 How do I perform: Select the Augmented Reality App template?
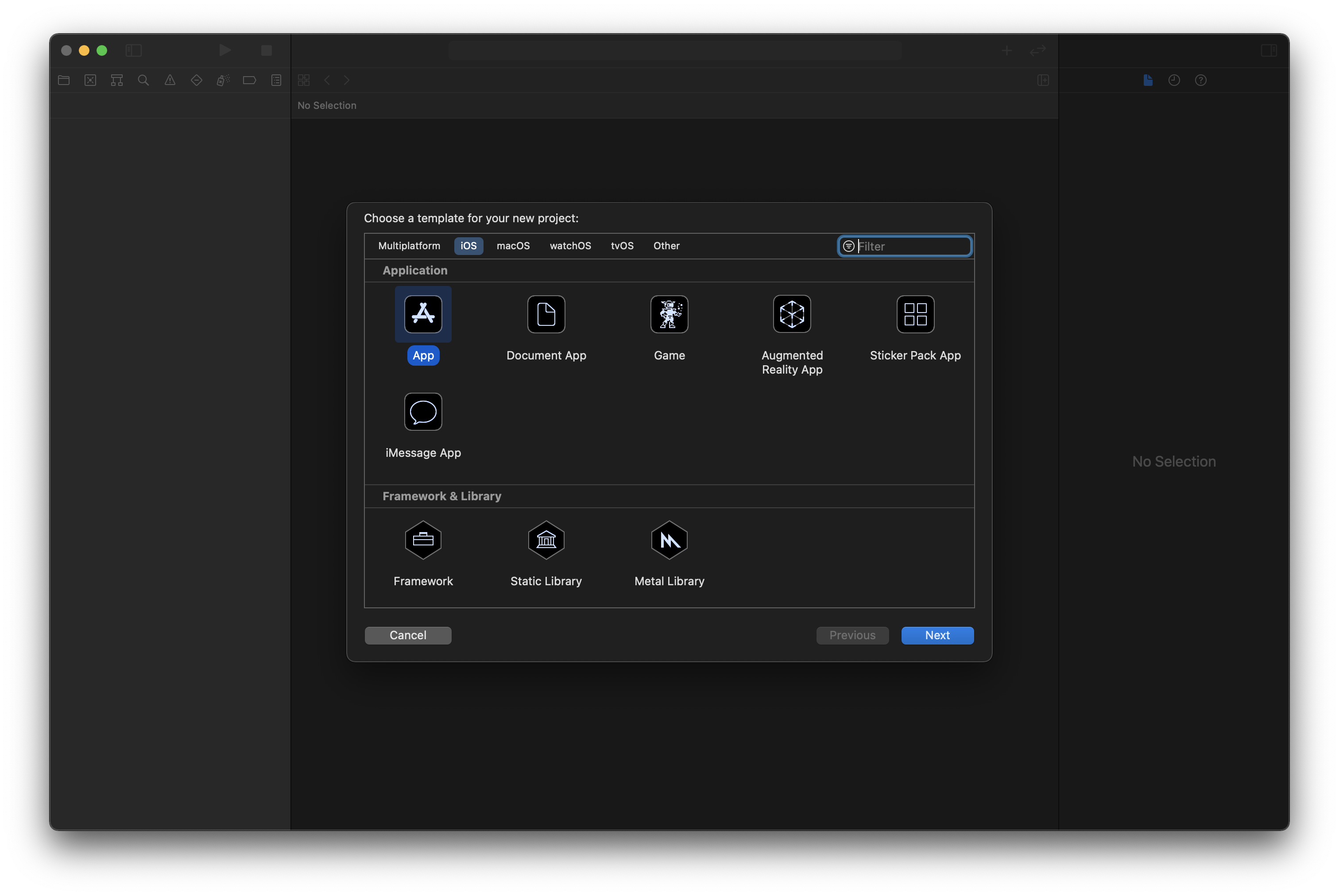click(792, 314)
